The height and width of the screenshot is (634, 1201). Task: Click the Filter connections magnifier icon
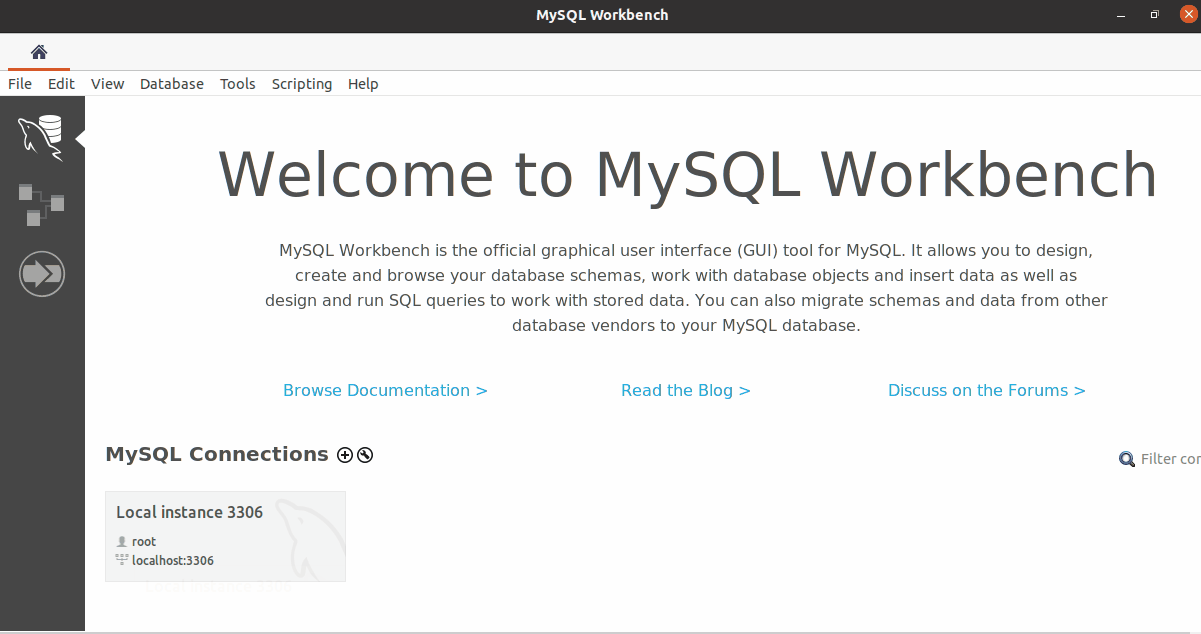1127,459
